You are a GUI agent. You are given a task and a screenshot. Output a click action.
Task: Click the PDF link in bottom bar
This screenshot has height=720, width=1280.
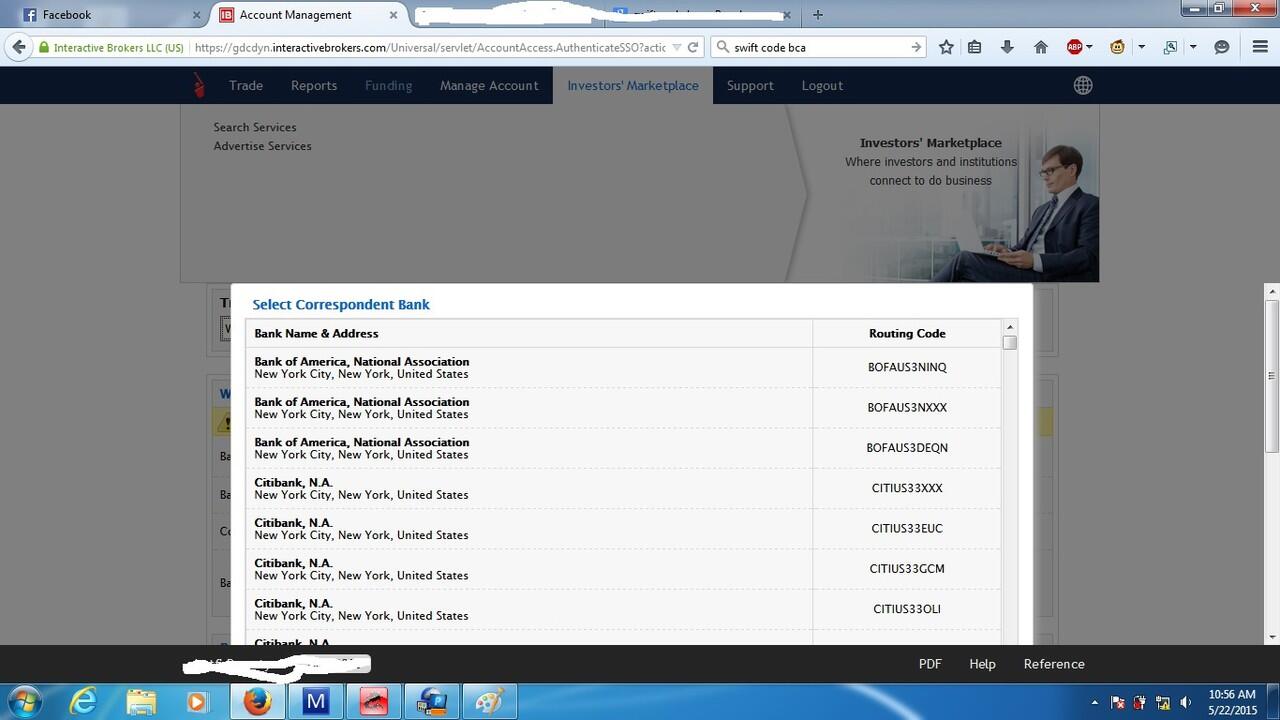point(930,664)
